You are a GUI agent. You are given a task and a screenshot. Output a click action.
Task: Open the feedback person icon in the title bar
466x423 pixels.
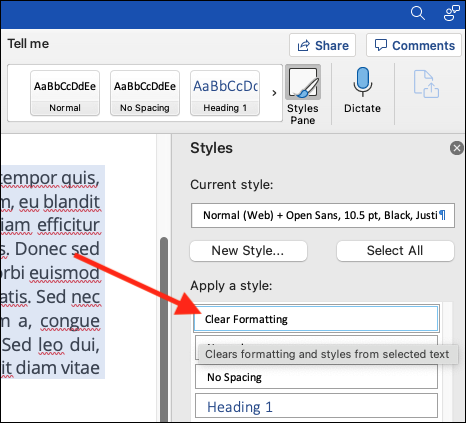tap(452, 13)
